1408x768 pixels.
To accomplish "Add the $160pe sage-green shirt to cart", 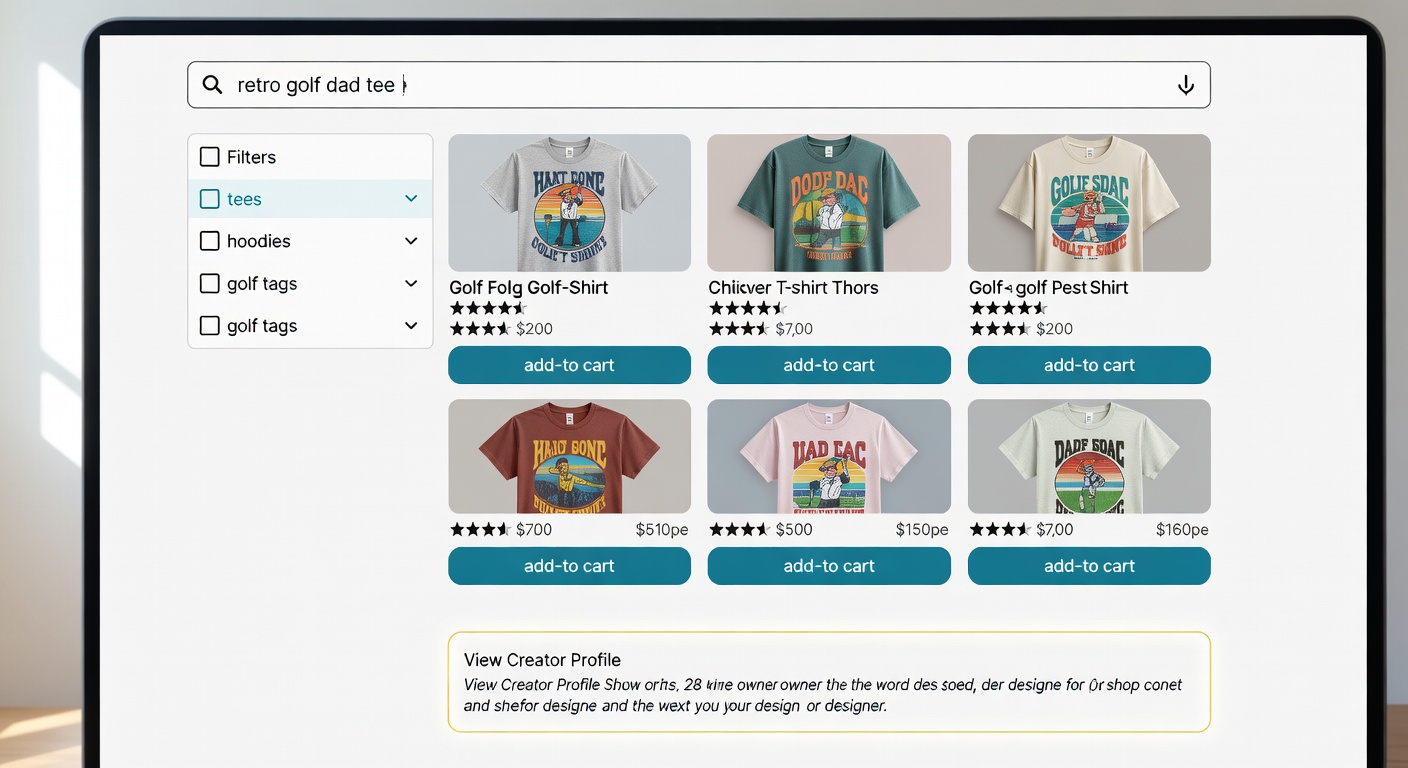I will [x=1089, y=566].
